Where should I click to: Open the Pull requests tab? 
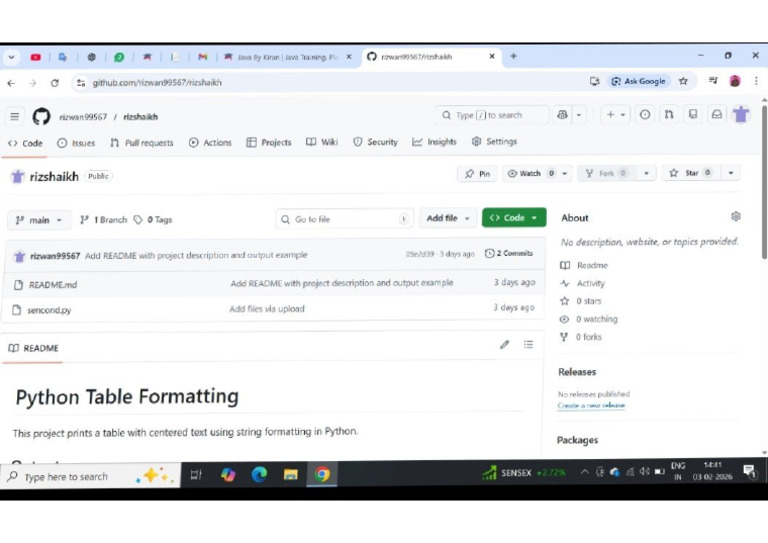tap(142, 143)
